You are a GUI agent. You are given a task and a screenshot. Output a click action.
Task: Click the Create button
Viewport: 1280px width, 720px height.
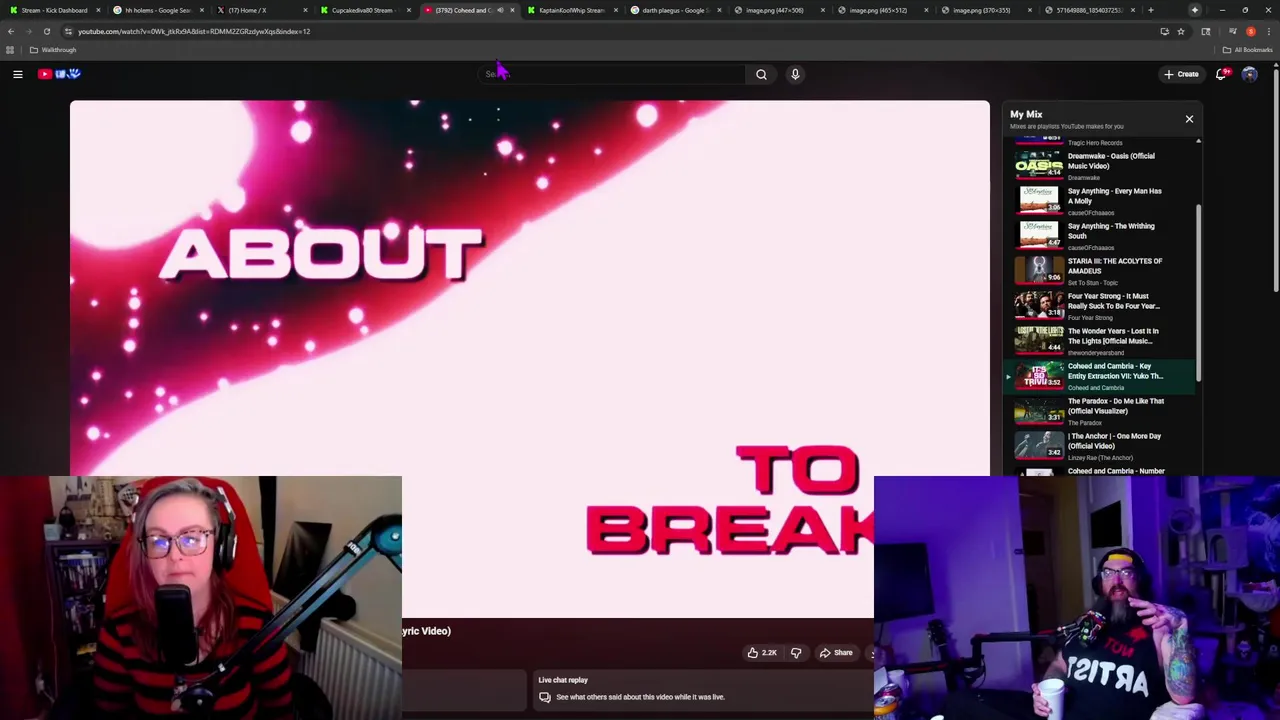pyautogui.click(x=1181, y=74)
